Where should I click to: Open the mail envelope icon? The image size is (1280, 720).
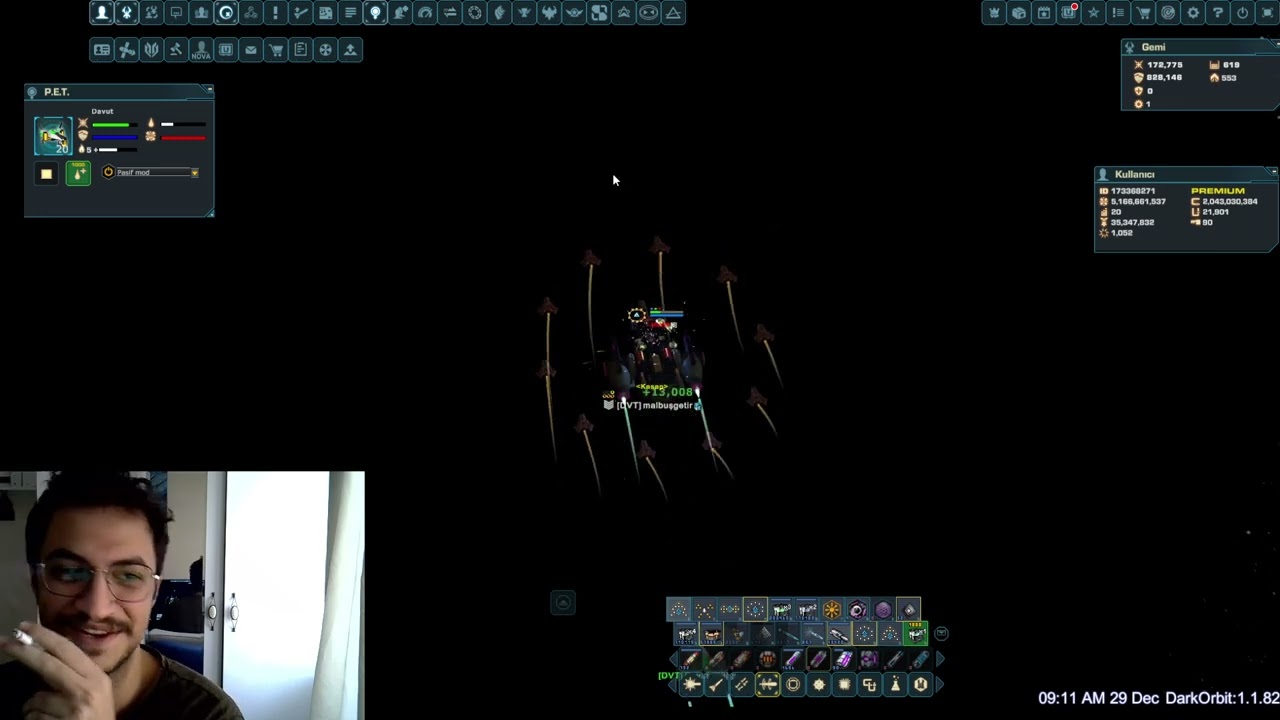[251, 49]
